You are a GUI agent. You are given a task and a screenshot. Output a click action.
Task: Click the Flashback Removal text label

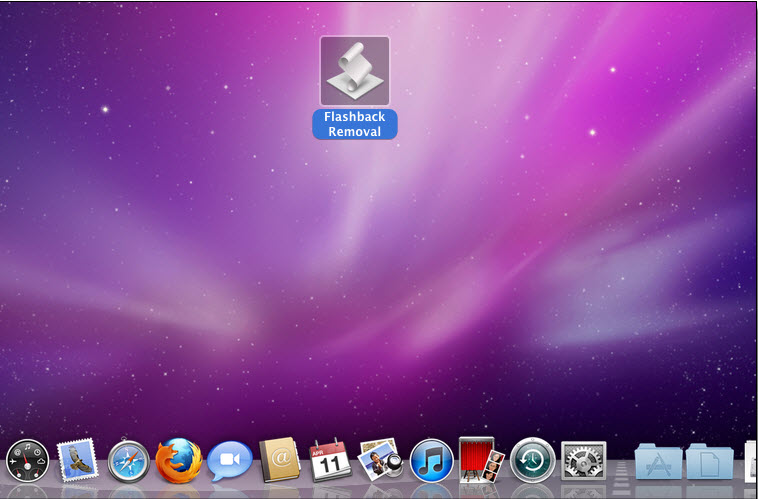(x=355, y=124)
